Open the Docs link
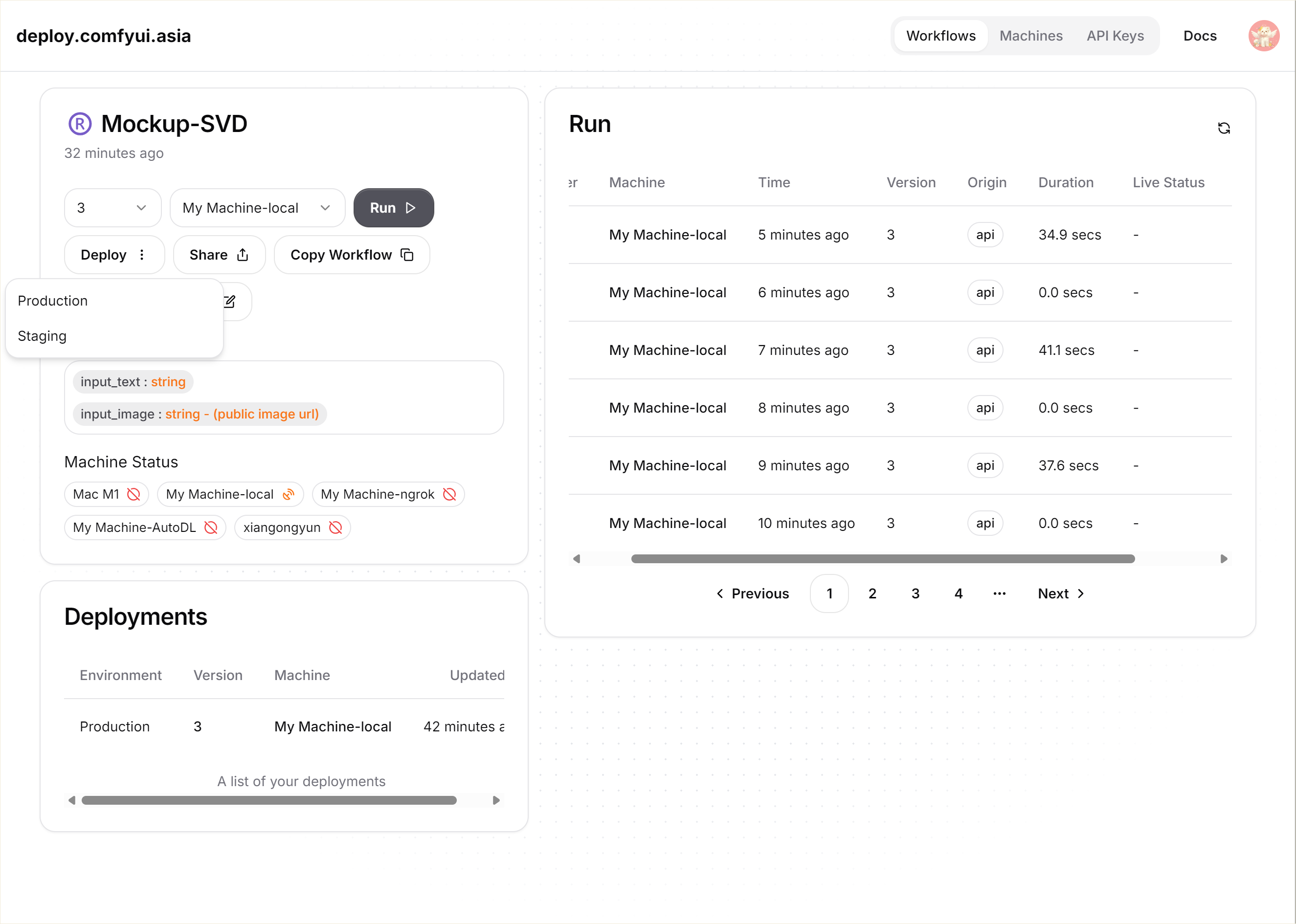The height and width of the screenshot is (924, 1296). [x=1200, y=36]
